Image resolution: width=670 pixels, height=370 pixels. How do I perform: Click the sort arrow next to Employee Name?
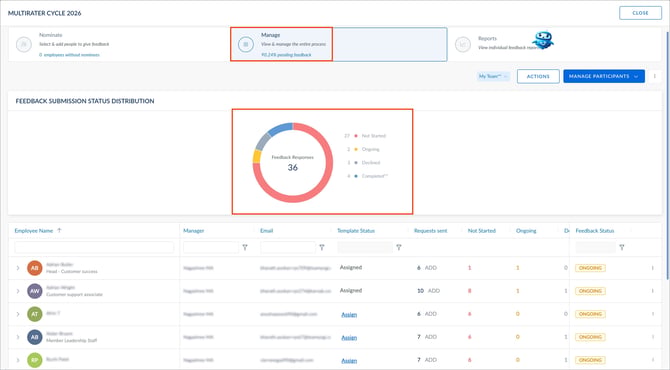[x=59, y=230]
